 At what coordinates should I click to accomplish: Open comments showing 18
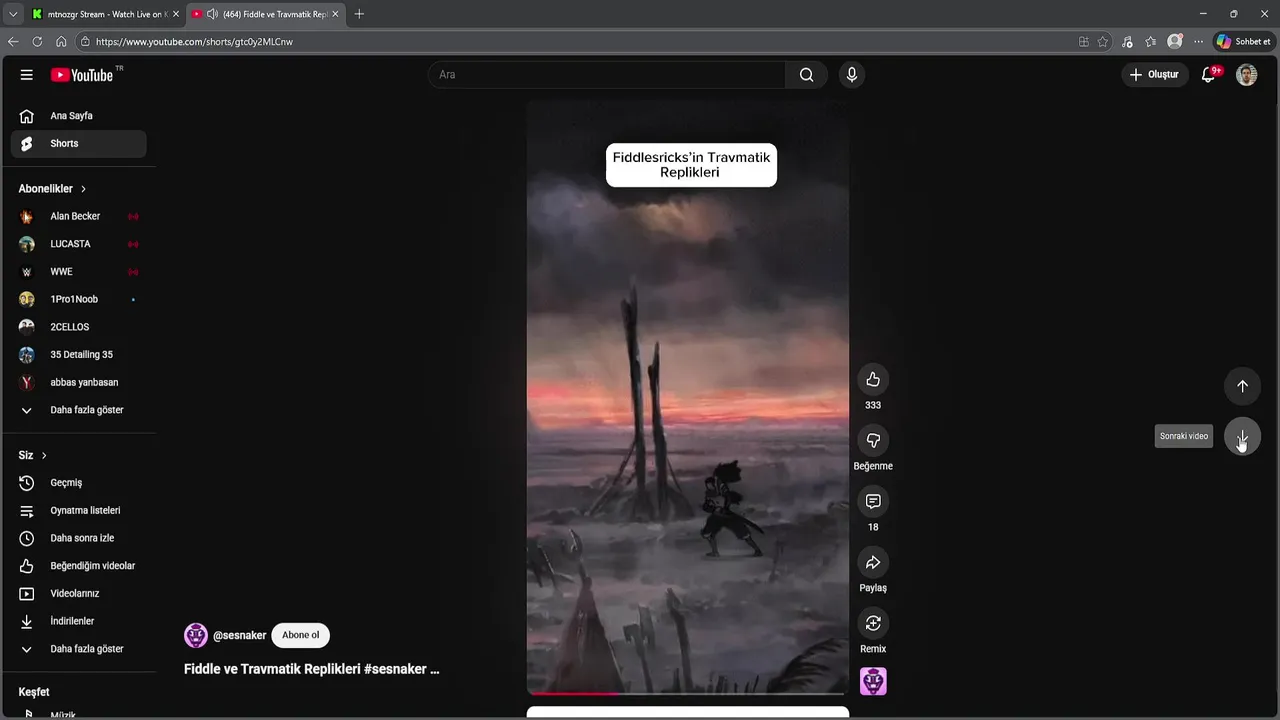tap(873, 501)
